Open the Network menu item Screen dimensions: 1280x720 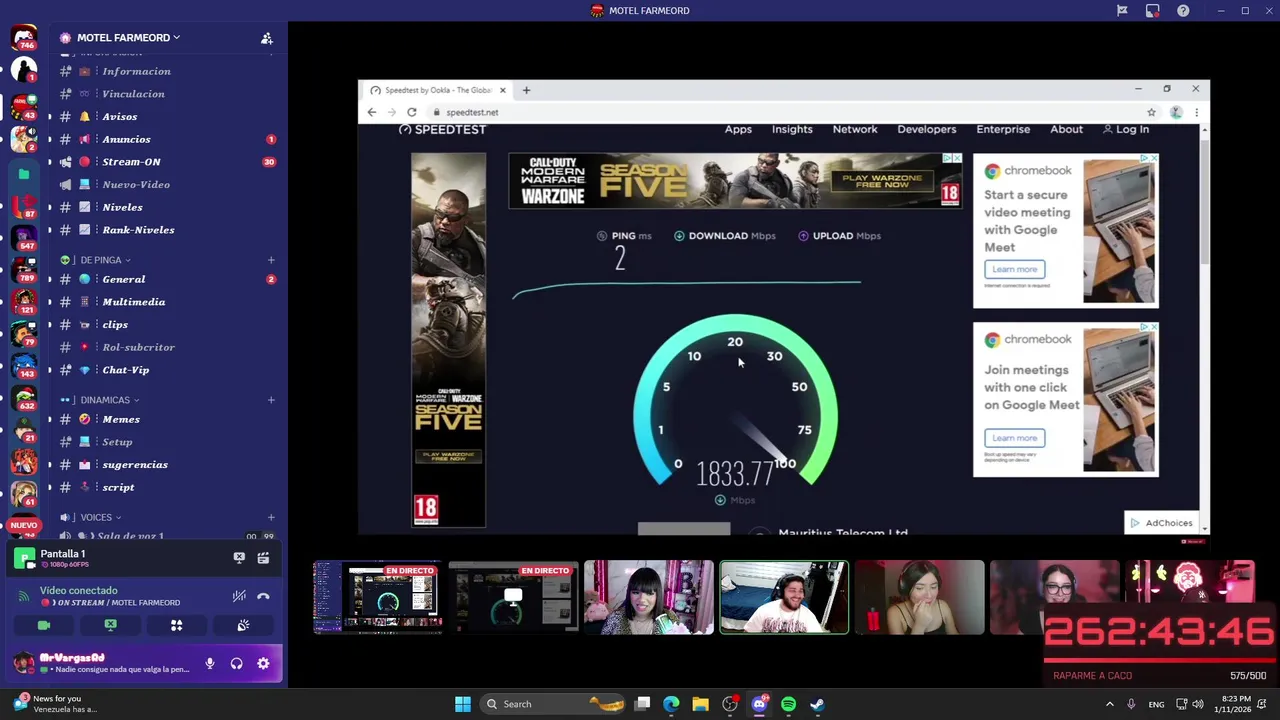click(x=855, y=129)
